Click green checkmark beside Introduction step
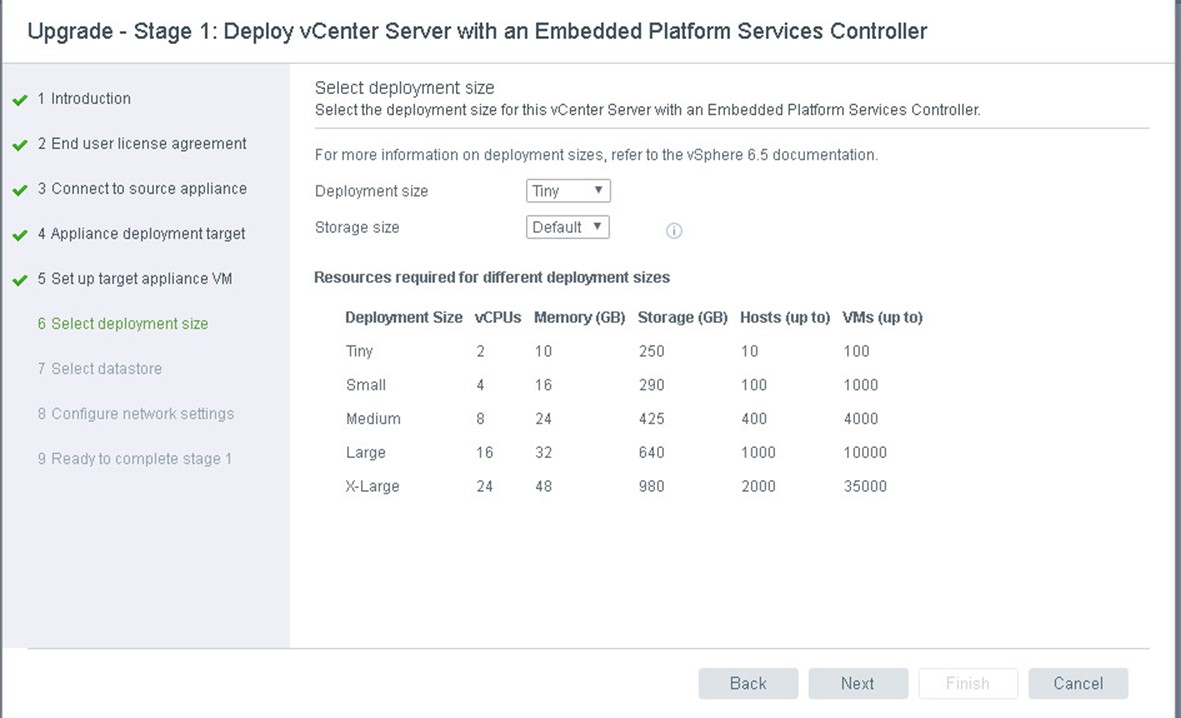Screen dimensions: 1181x718 pyautogui.click(x=20, y=99)
